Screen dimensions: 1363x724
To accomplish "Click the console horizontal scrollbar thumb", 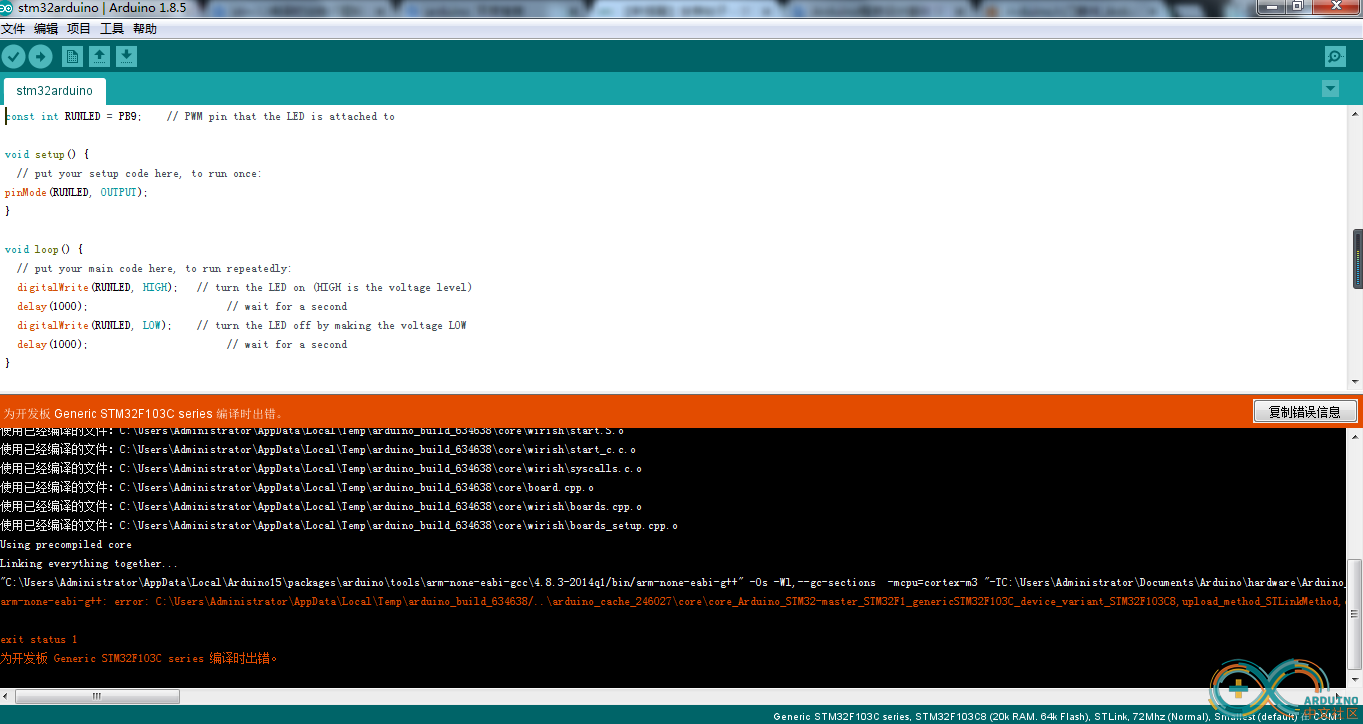I will [97, 696].
